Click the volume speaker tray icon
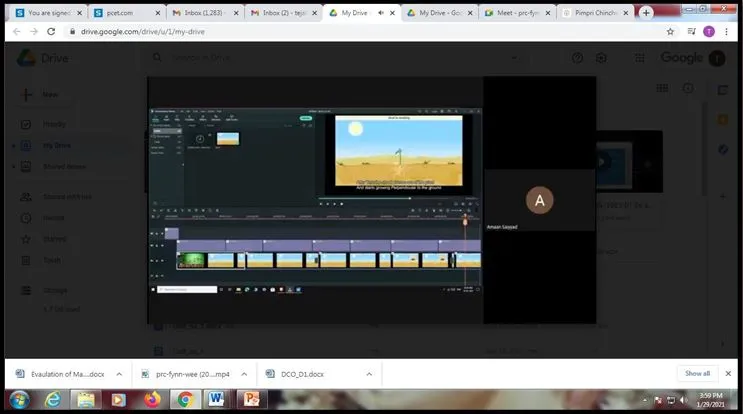This screenshot has height=414, width=743. (x=683, y=400)
